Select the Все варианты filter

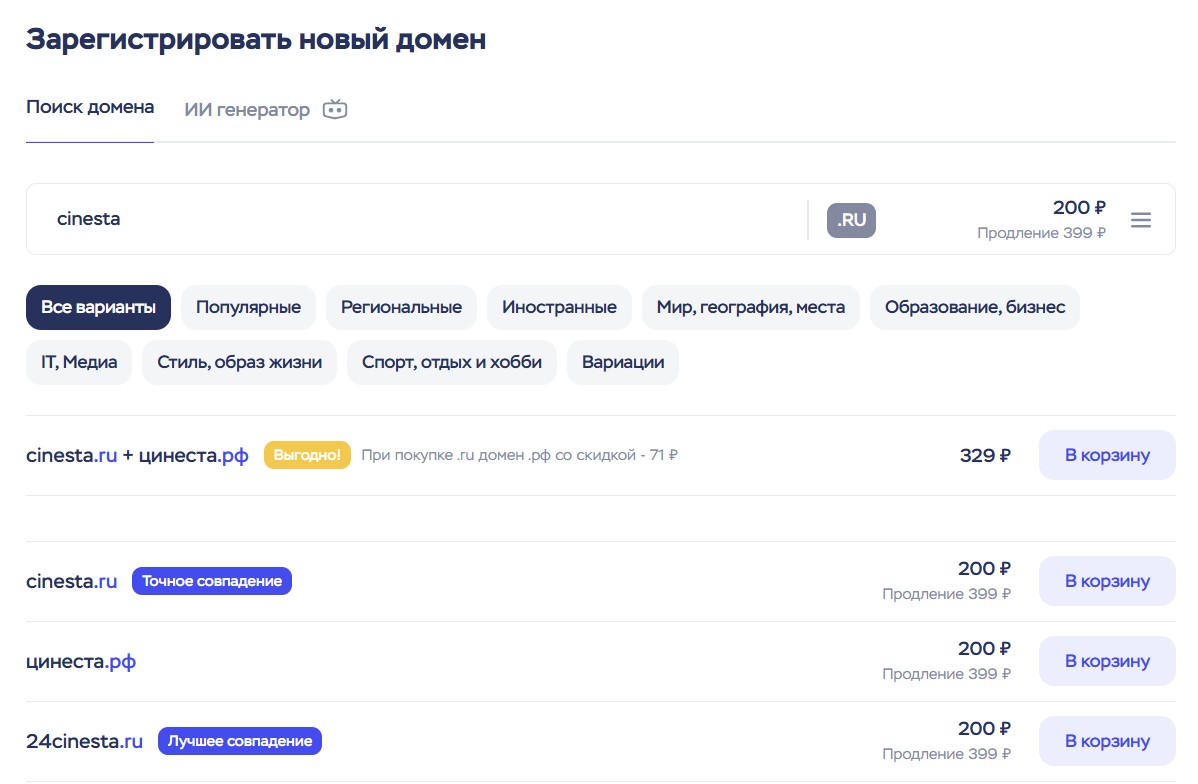(99, 307)
